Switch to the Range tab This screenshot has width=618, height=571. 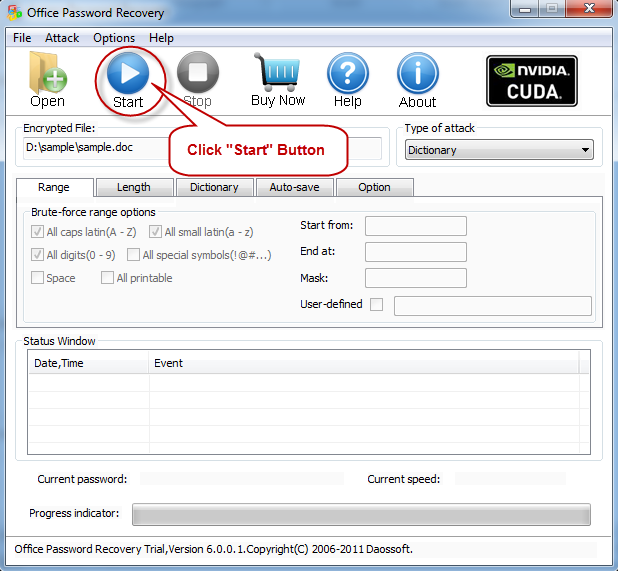point(54,187)
